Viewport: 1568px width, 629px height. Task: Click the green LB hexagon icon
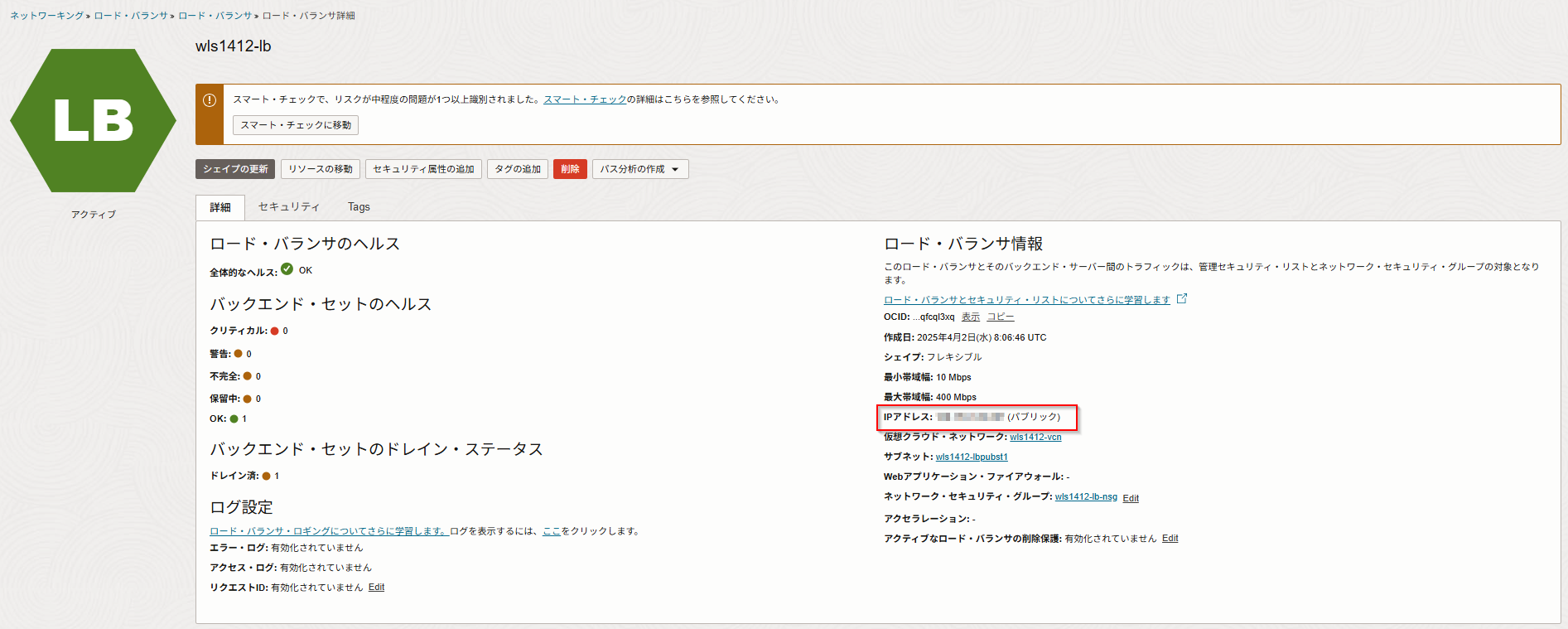point(93,121)
